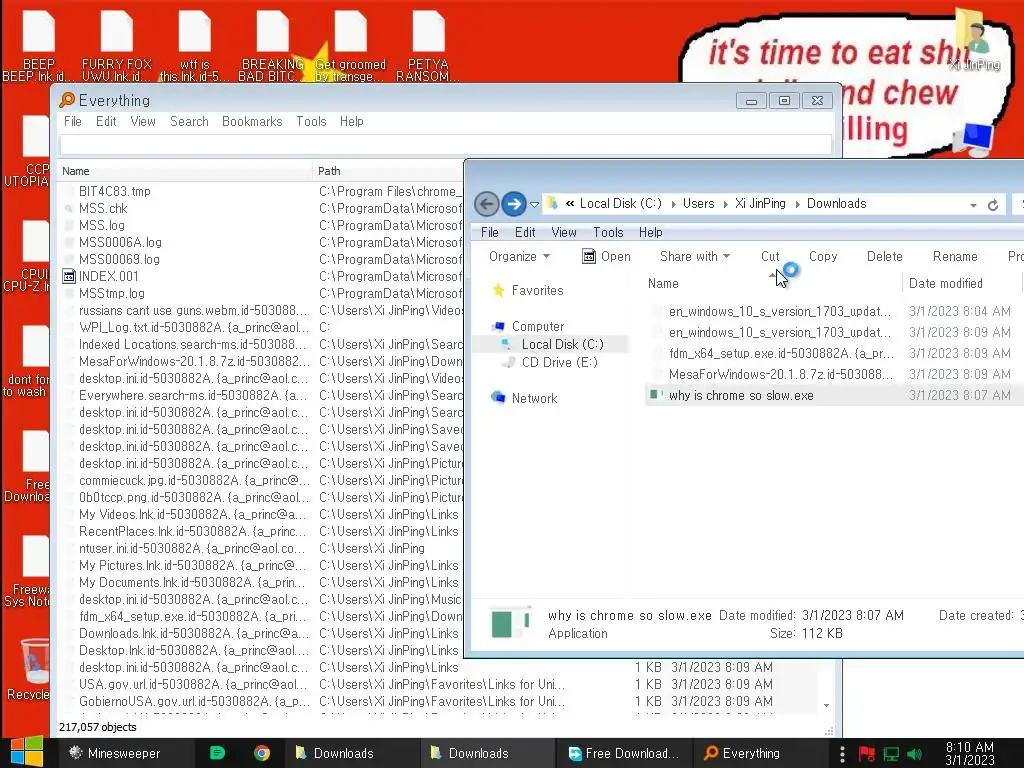The width and height of the screenshot is (1024, 768).
Task: Sort by Date modified column in explorer
Action: pos(945,283)
